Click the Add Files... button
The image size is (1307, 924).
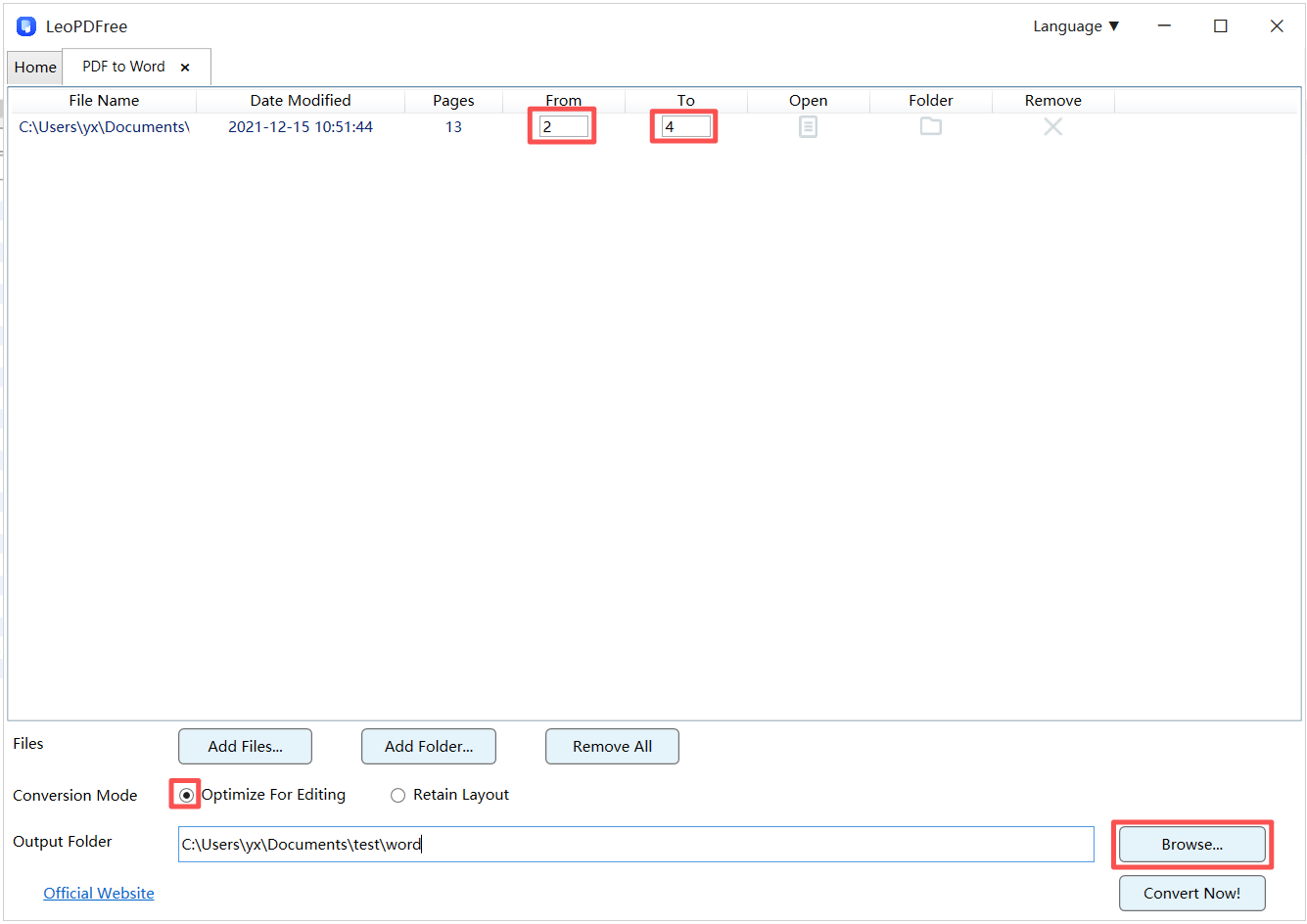[x=245, y=746]
